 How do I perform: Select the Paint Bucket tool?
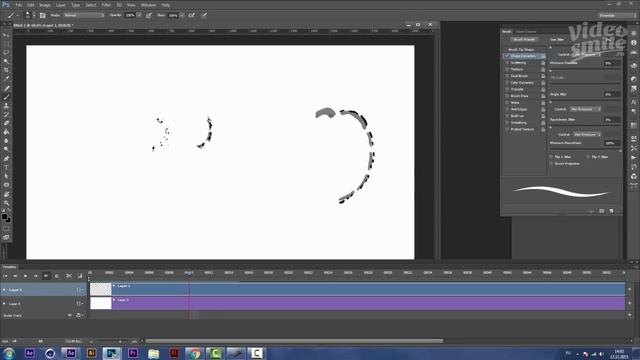pos(6,132)
